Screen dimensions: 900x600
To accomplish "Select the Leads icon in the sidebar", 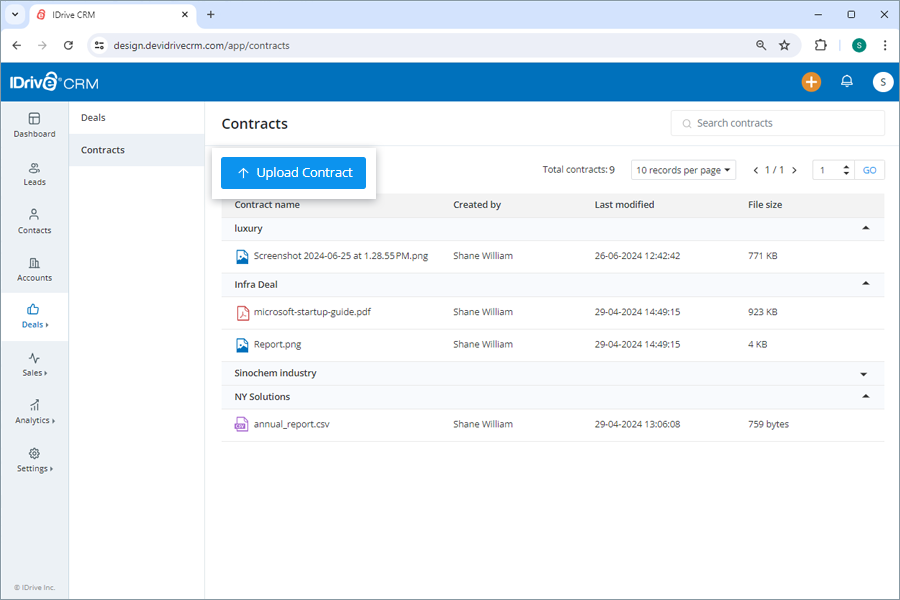I will pos(34,174).
